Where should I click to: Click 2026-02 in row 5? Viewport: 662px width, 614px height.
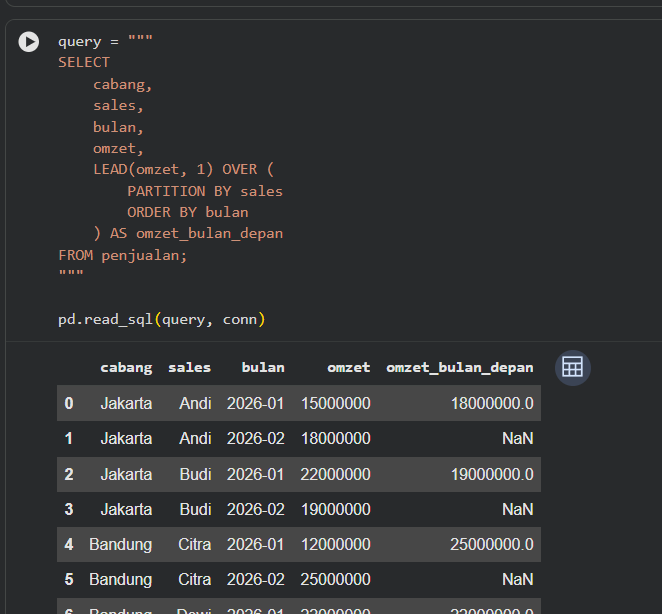(255, 579)
